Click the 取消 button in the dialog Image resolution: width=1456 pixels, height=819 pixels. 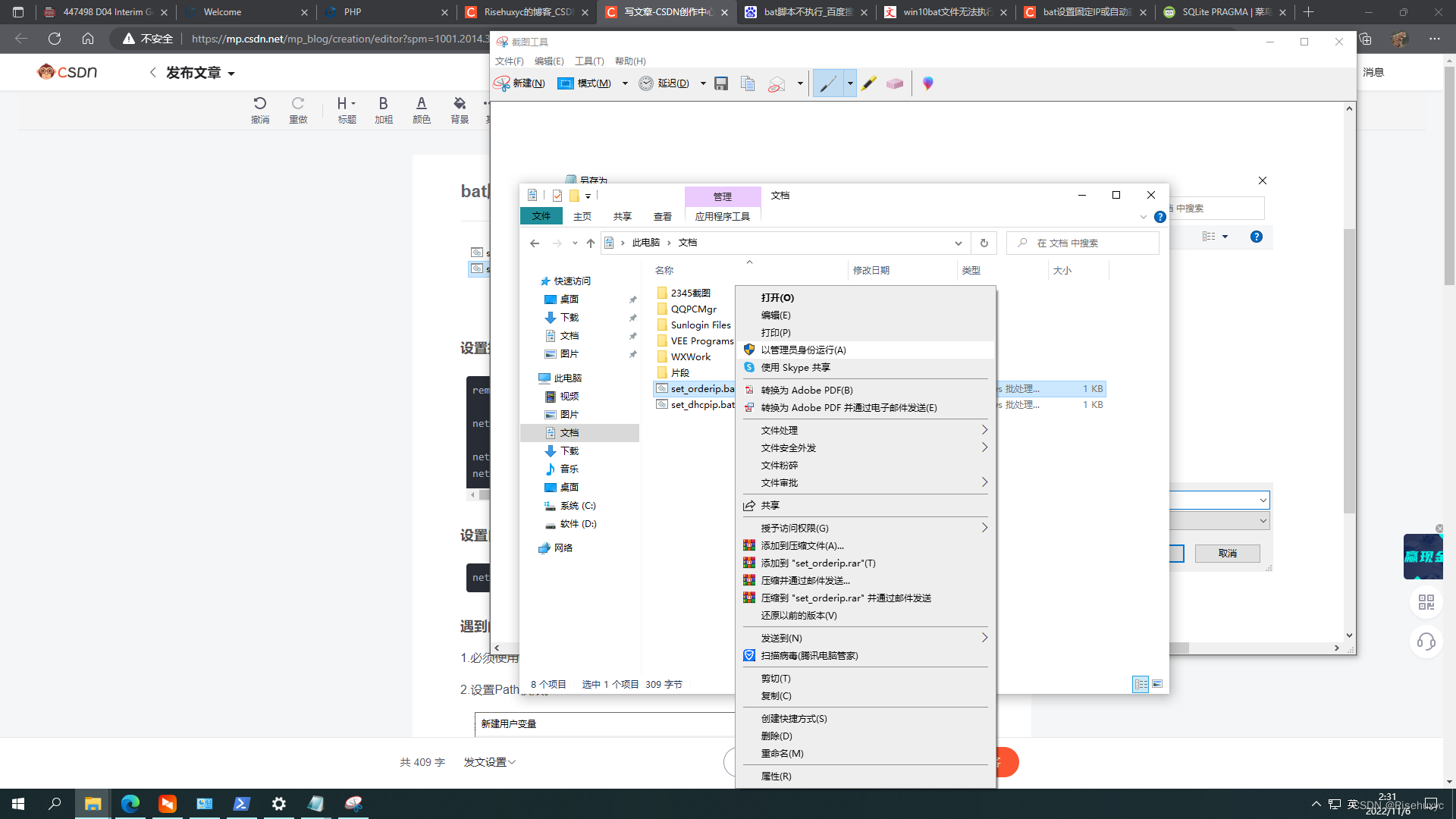click(1227, 553)
